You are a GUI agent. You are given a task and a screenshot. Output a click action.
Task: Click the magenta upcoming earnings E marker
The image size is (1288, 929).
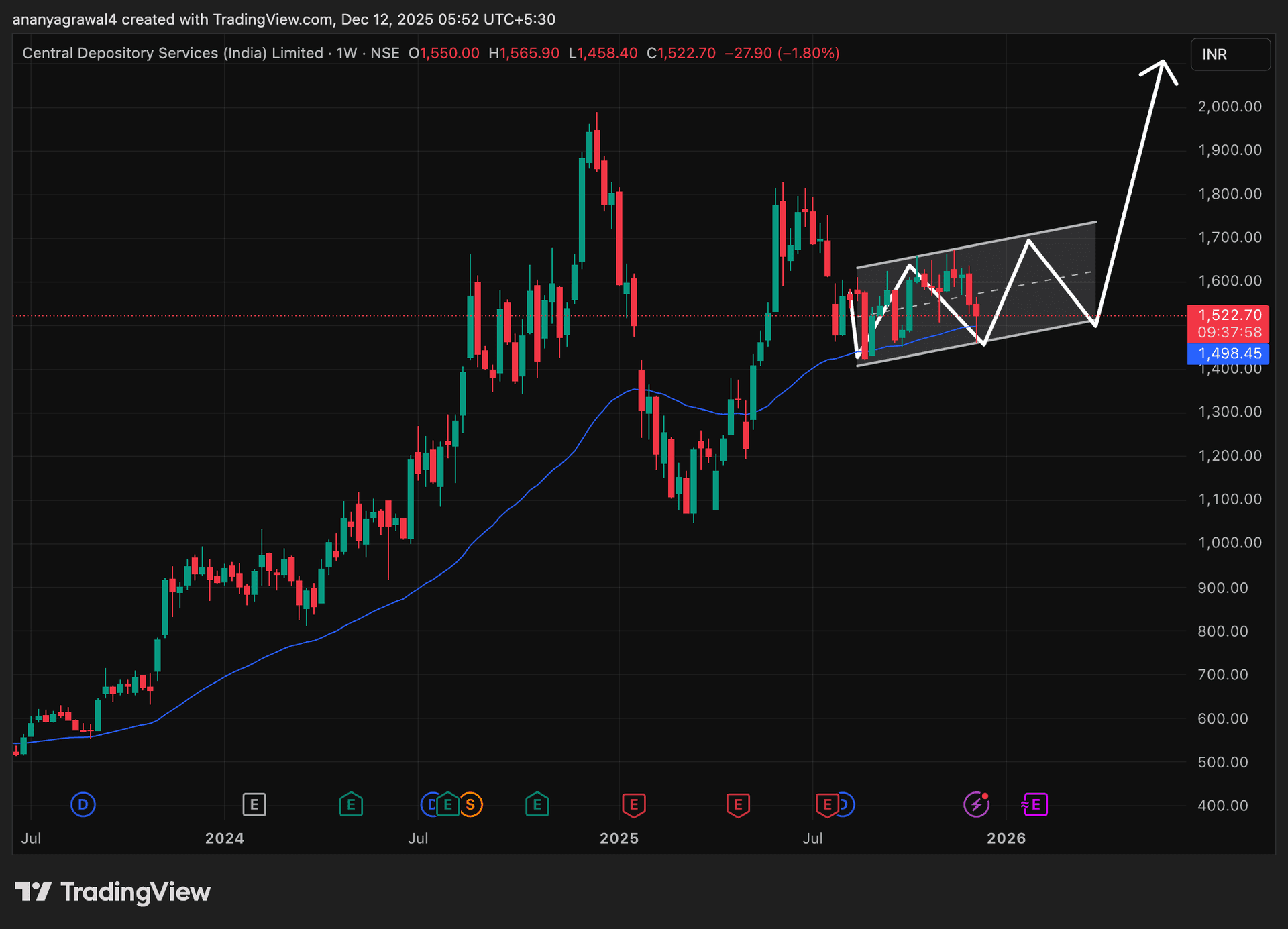[x=1035, y=804]
